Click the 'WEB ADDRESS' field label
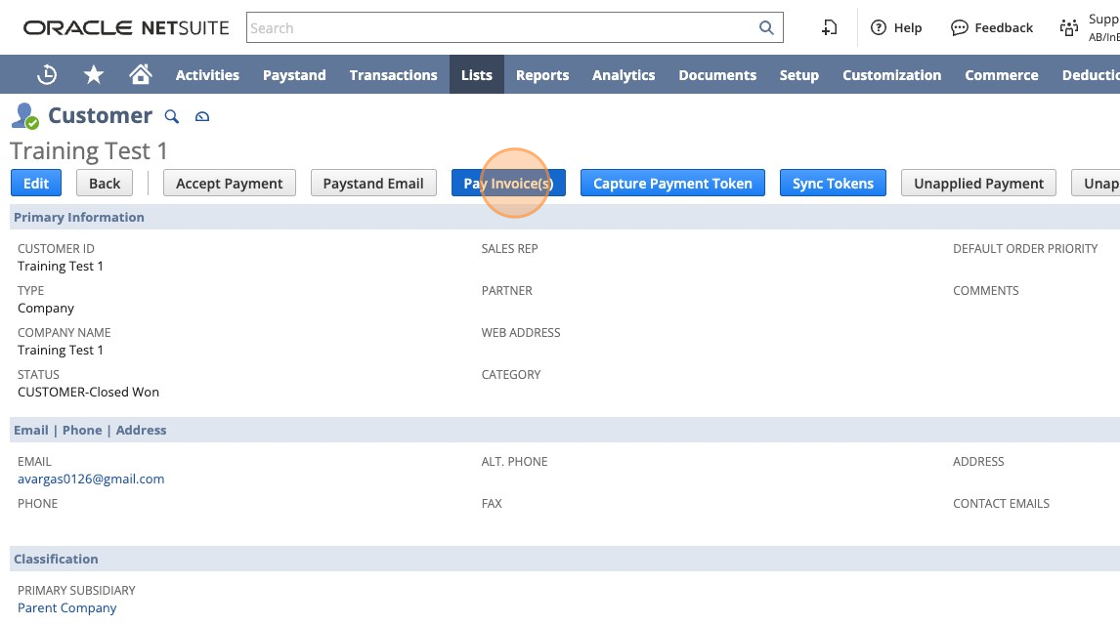The height and width of the screenshot is (625, 1120). coord(521,333)
